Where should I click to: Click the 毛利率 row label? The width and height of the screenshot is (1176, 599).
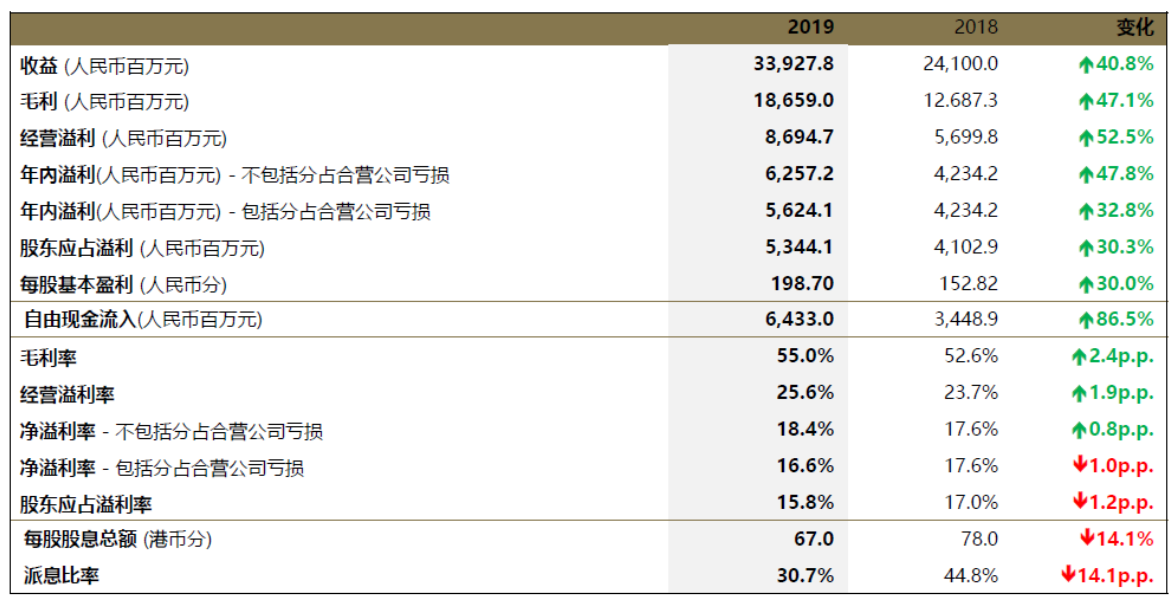(x=48, y=357)
